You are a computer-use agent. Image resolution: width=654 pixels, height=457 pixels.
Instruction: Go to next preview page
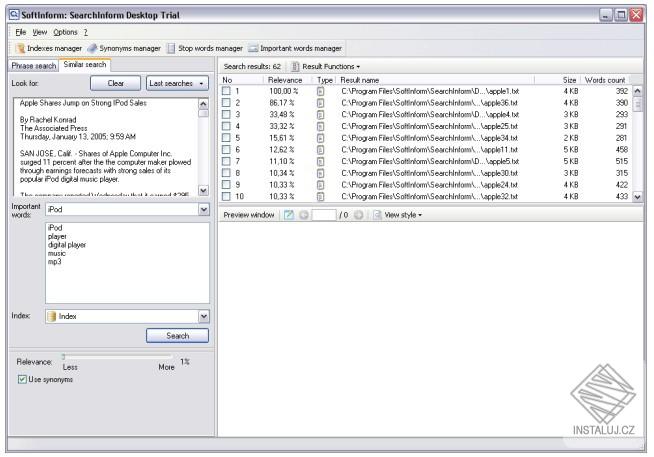click(x=358, y=215)
